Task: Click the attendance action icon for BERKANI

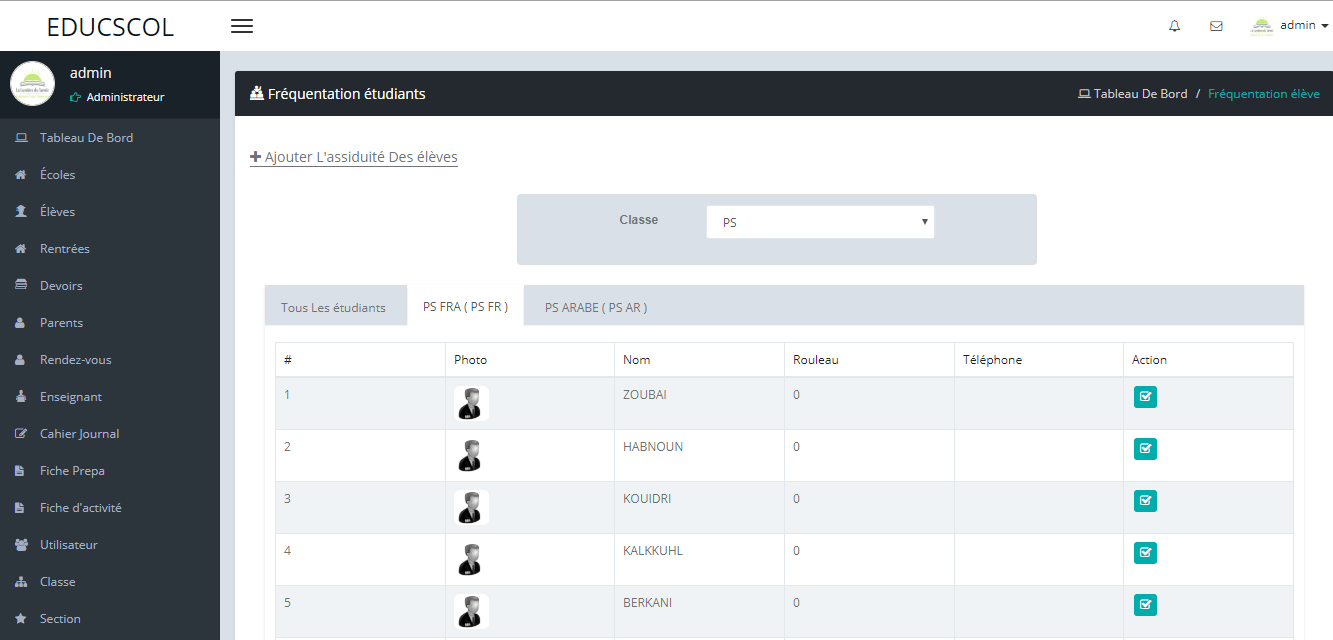Action: [x=1144, y=604]
